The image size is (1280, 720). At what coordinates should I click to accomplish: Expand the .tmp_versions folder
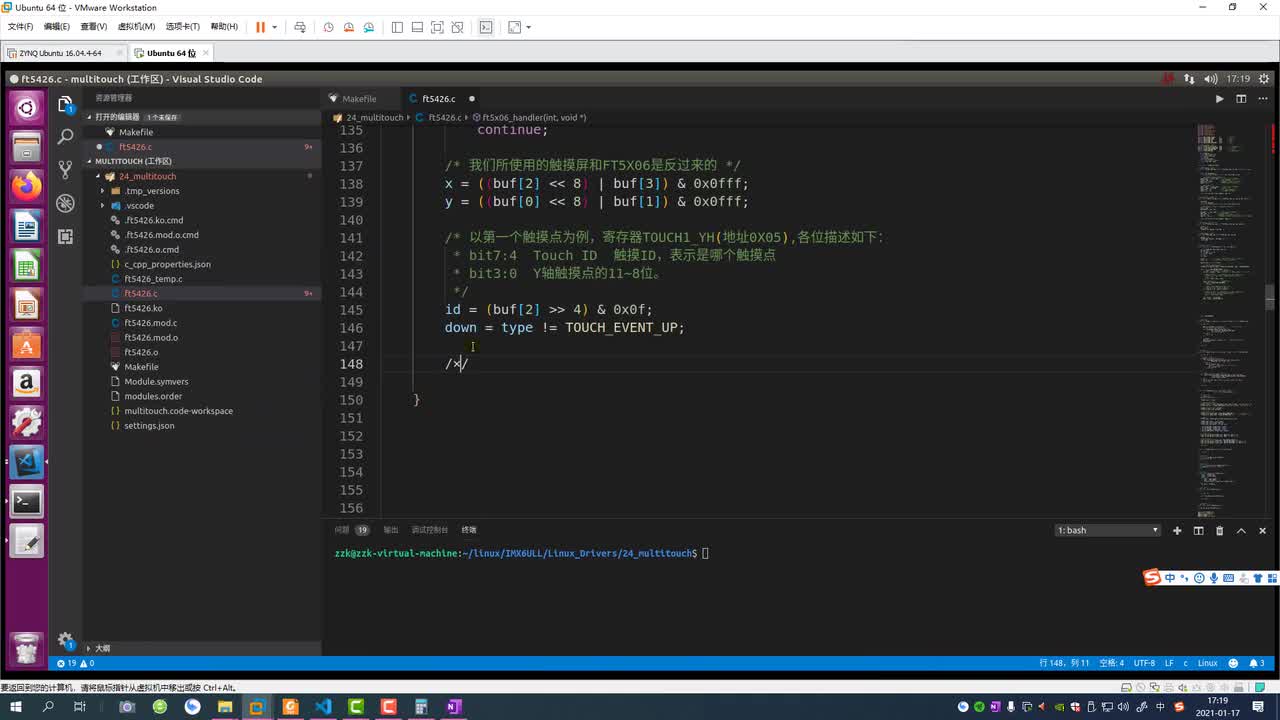click(151, 191)
